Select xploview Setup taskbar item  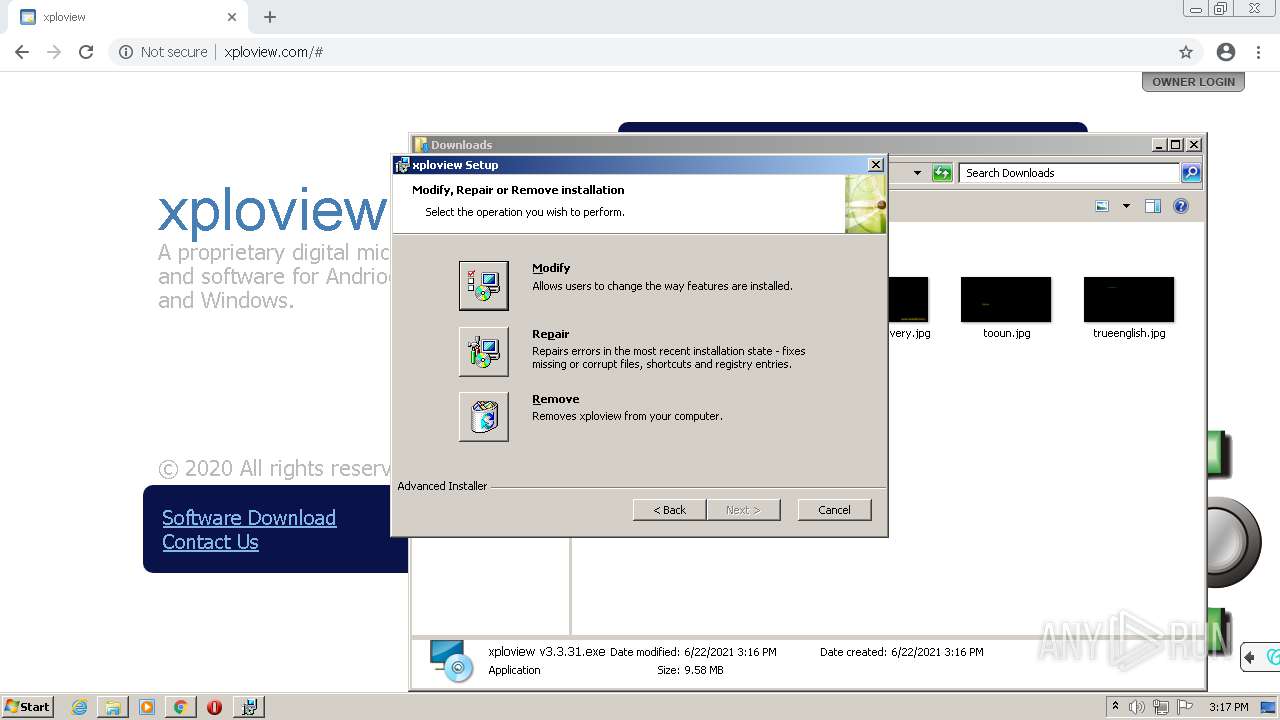click(249, 707)
